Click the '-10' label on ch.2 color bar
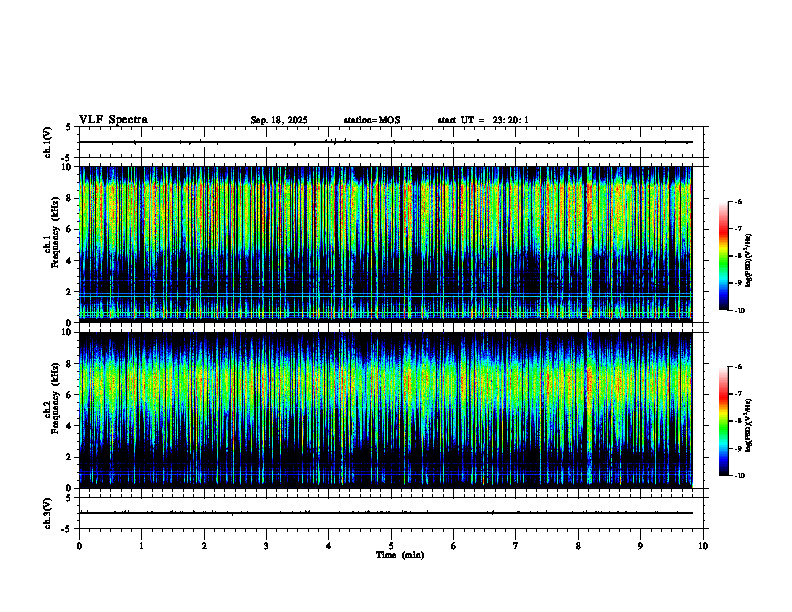 pyautogui.click(x=739, y=475)
